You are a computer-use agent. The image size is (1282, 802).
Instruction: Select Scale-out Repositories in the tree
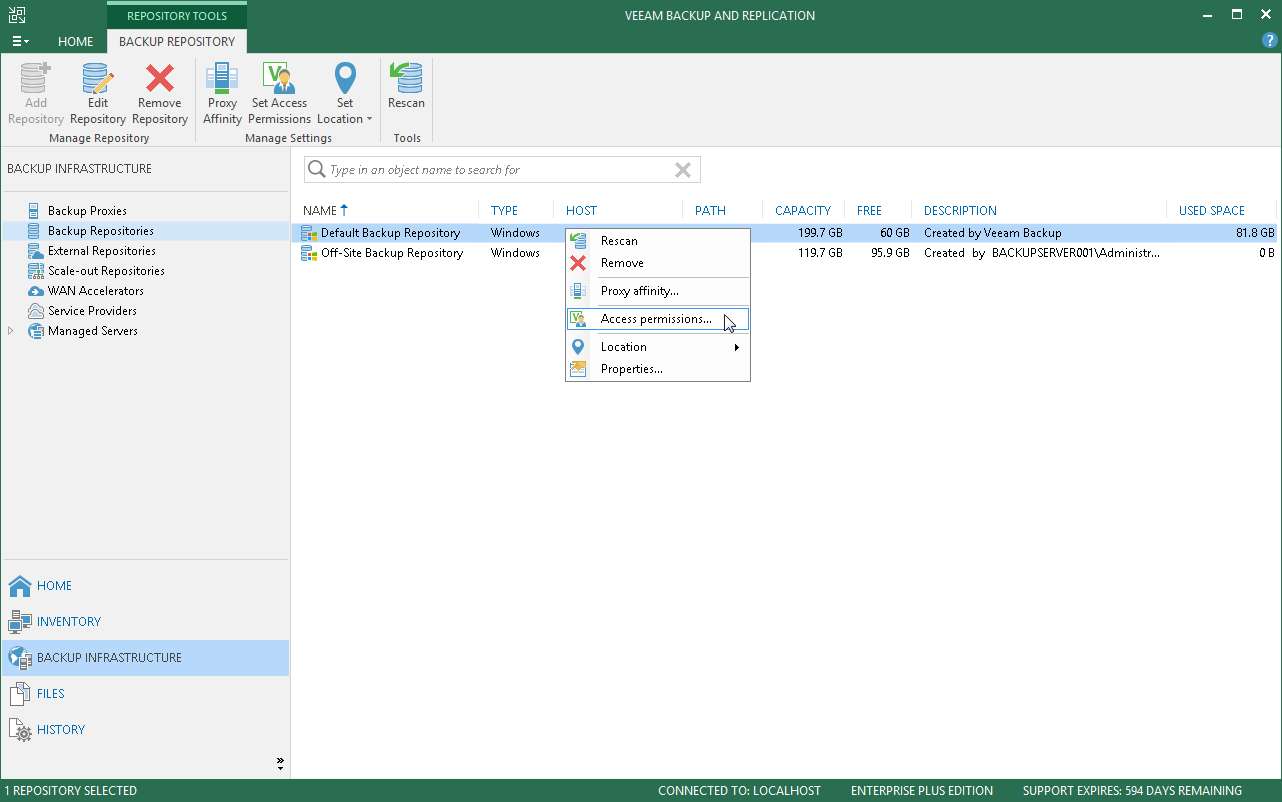[106, 271]
